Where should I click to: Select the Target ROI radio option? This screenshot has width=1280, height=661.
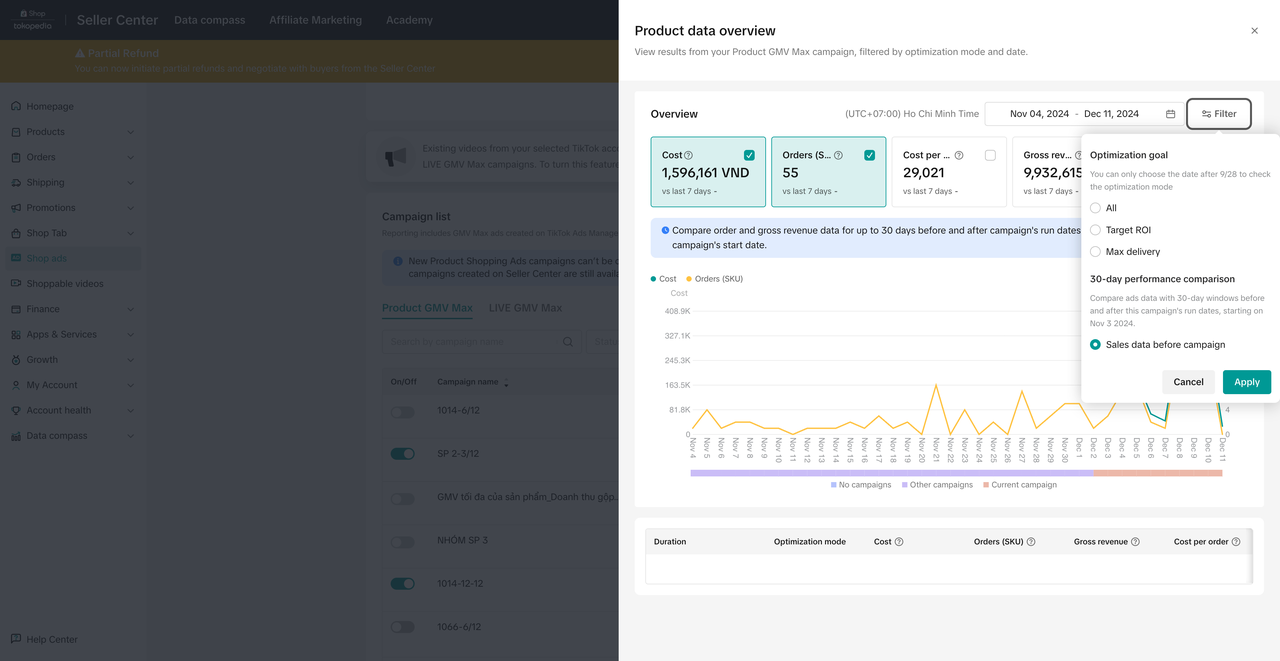click(x=1096, y=230)
